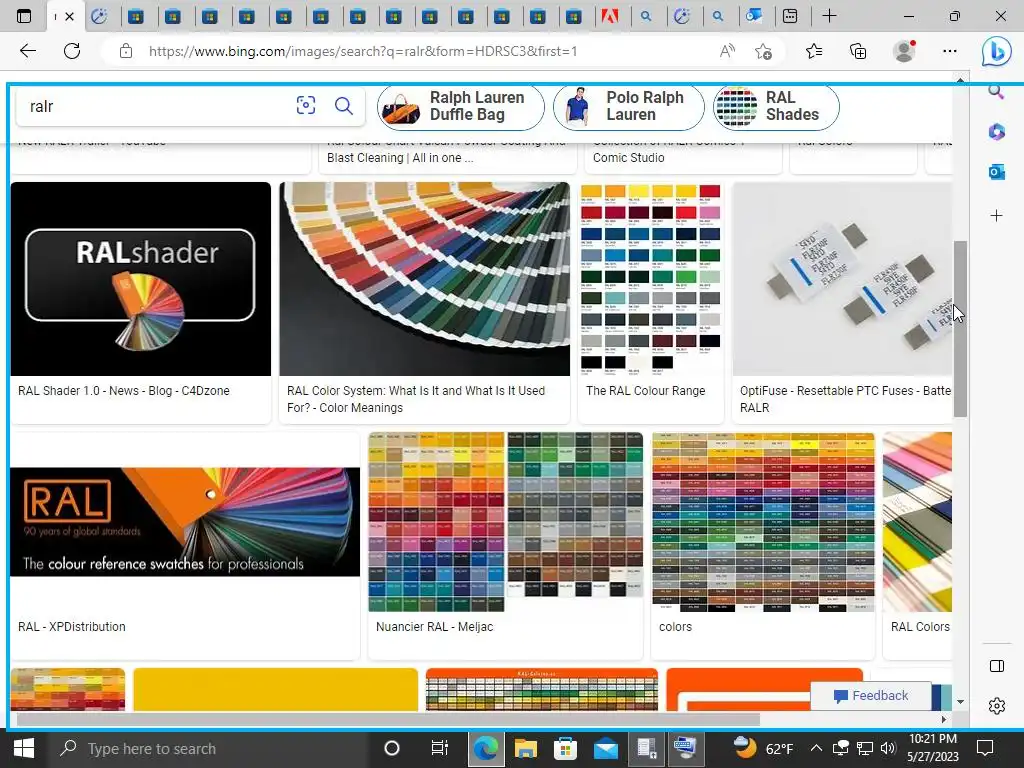The image size is (1024, 768).
Task: Submit search with magnifier icon
Action: pyautogui.click(x=344, y=105)
